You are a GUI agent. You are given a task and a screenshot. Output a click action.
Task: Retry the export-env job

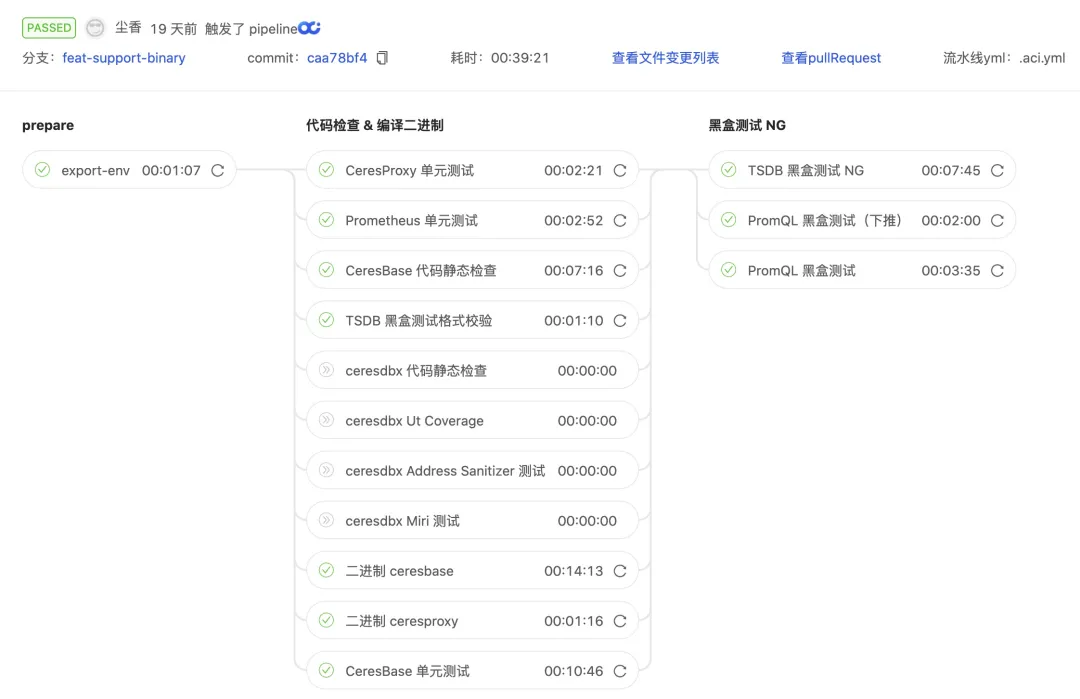point(218,170)
